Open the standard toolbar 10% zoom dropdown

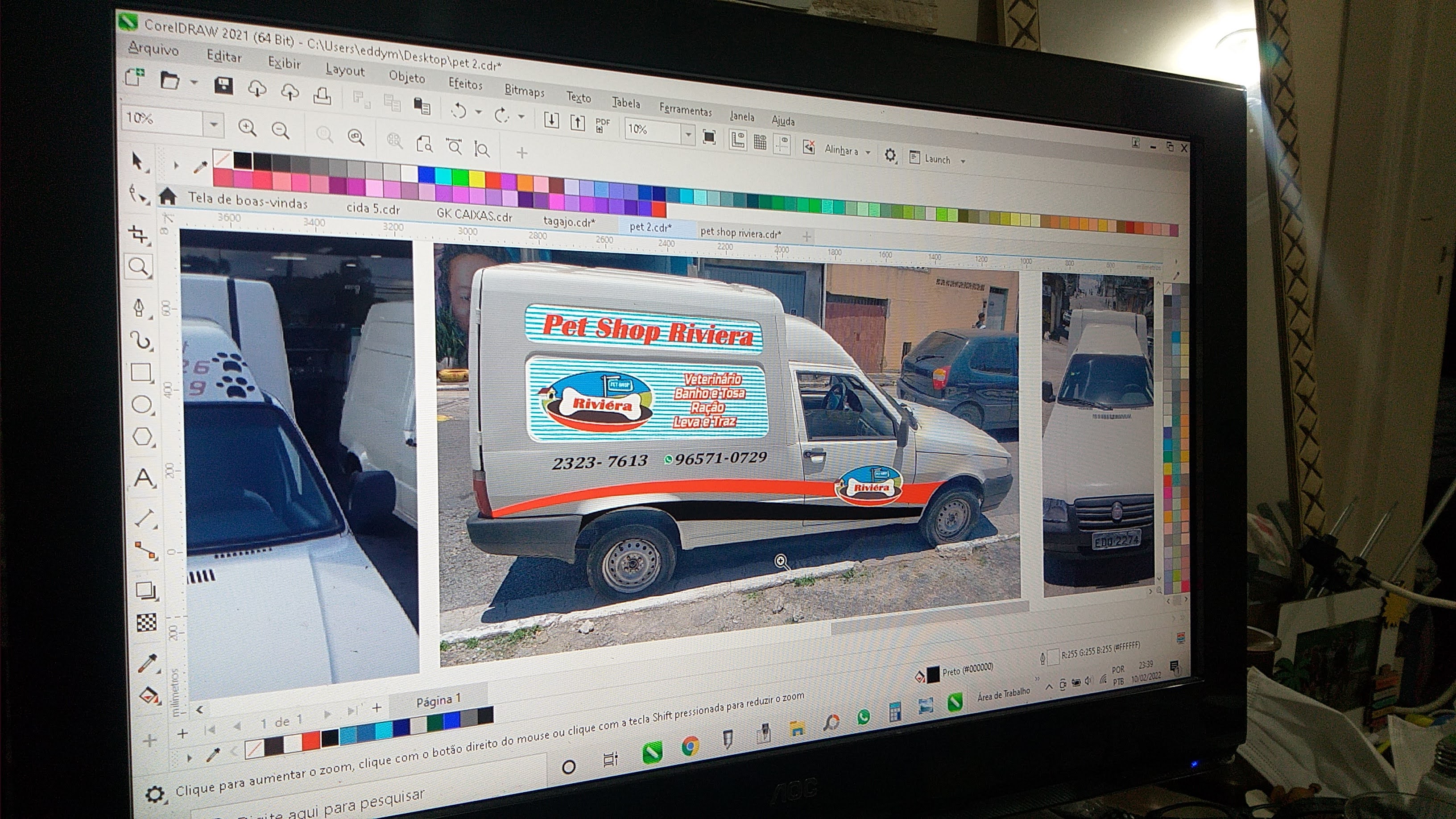(688, 135)
